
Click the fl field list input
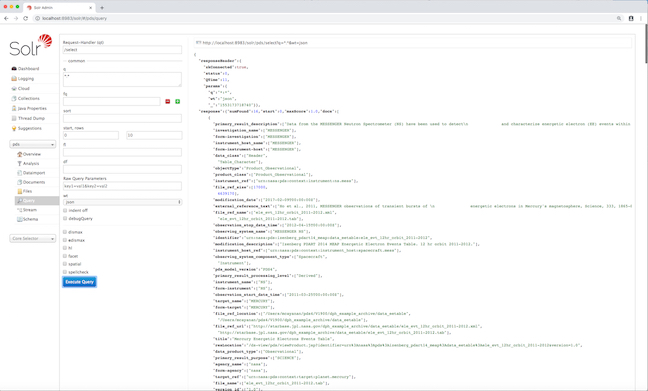point(122,152)
